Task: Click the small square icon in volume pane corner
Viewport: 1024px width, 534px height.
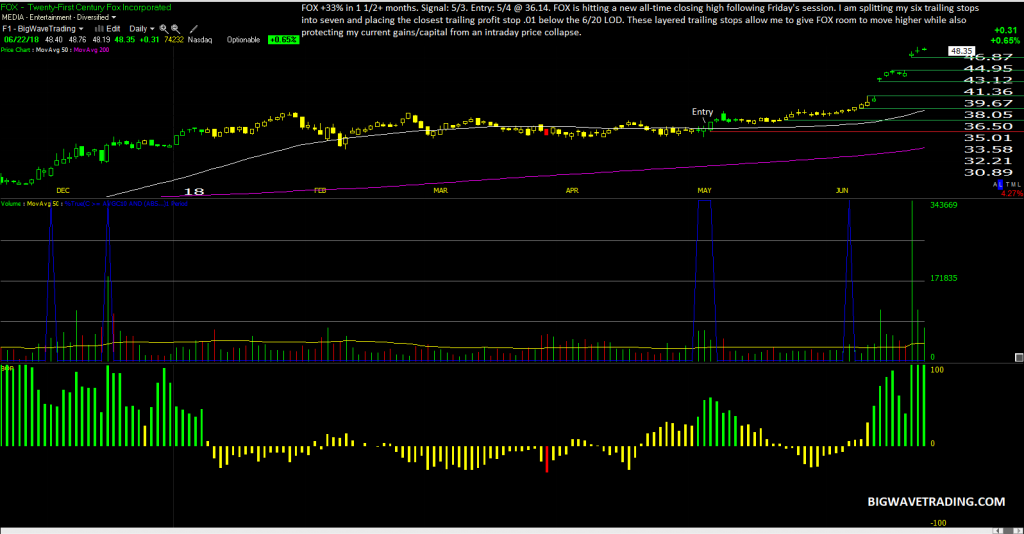Action: coord(1019,357)
